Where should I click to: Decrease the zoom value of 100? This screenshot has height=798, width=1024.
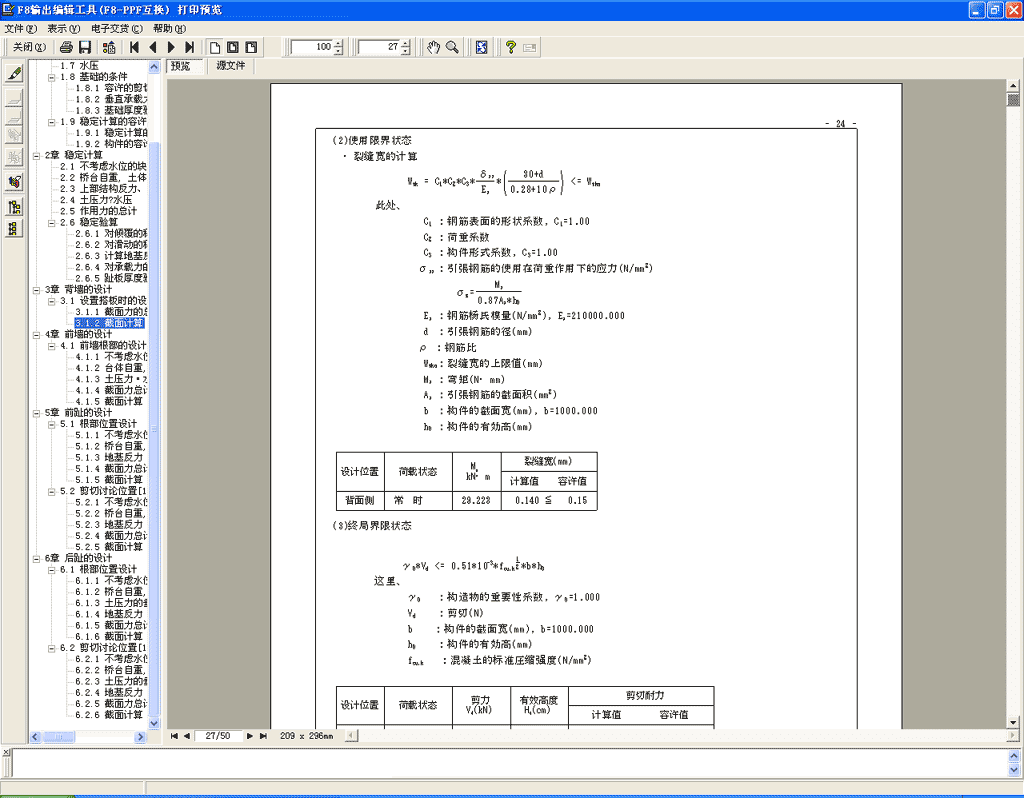338,51
